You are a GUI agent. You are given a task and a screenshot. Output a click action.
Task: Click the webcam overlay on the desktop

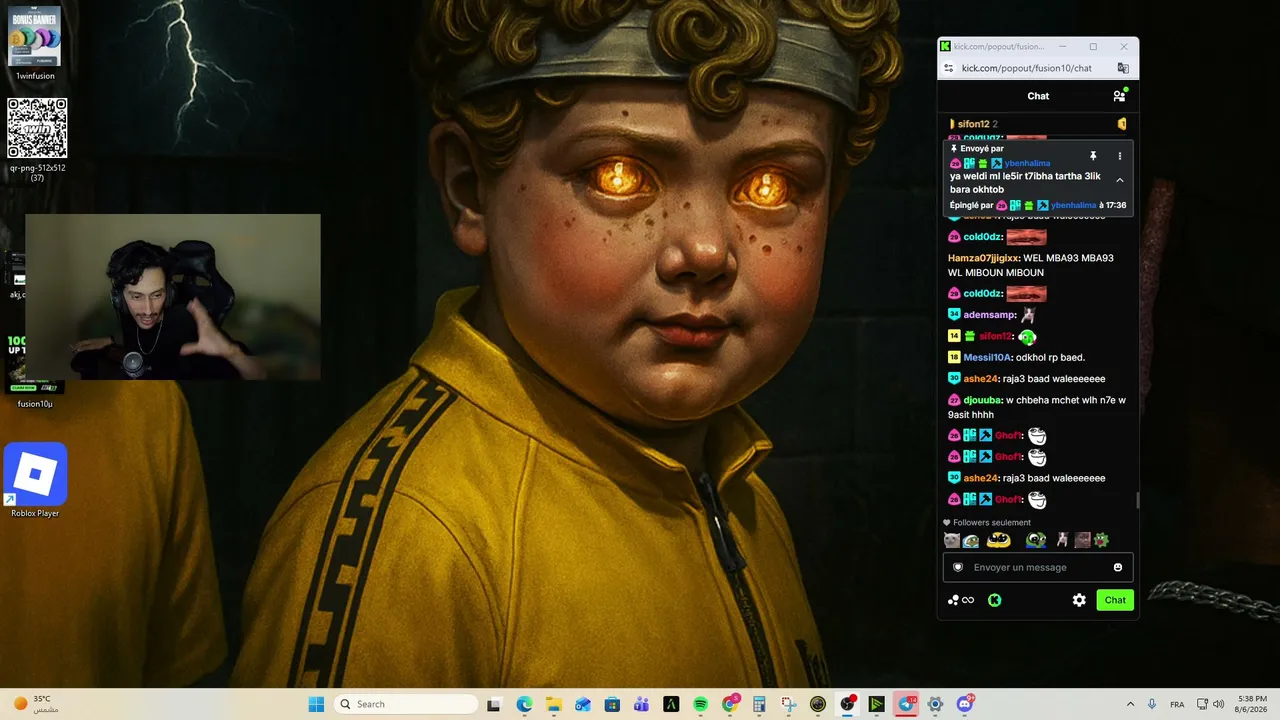click(x=173, y=297)
